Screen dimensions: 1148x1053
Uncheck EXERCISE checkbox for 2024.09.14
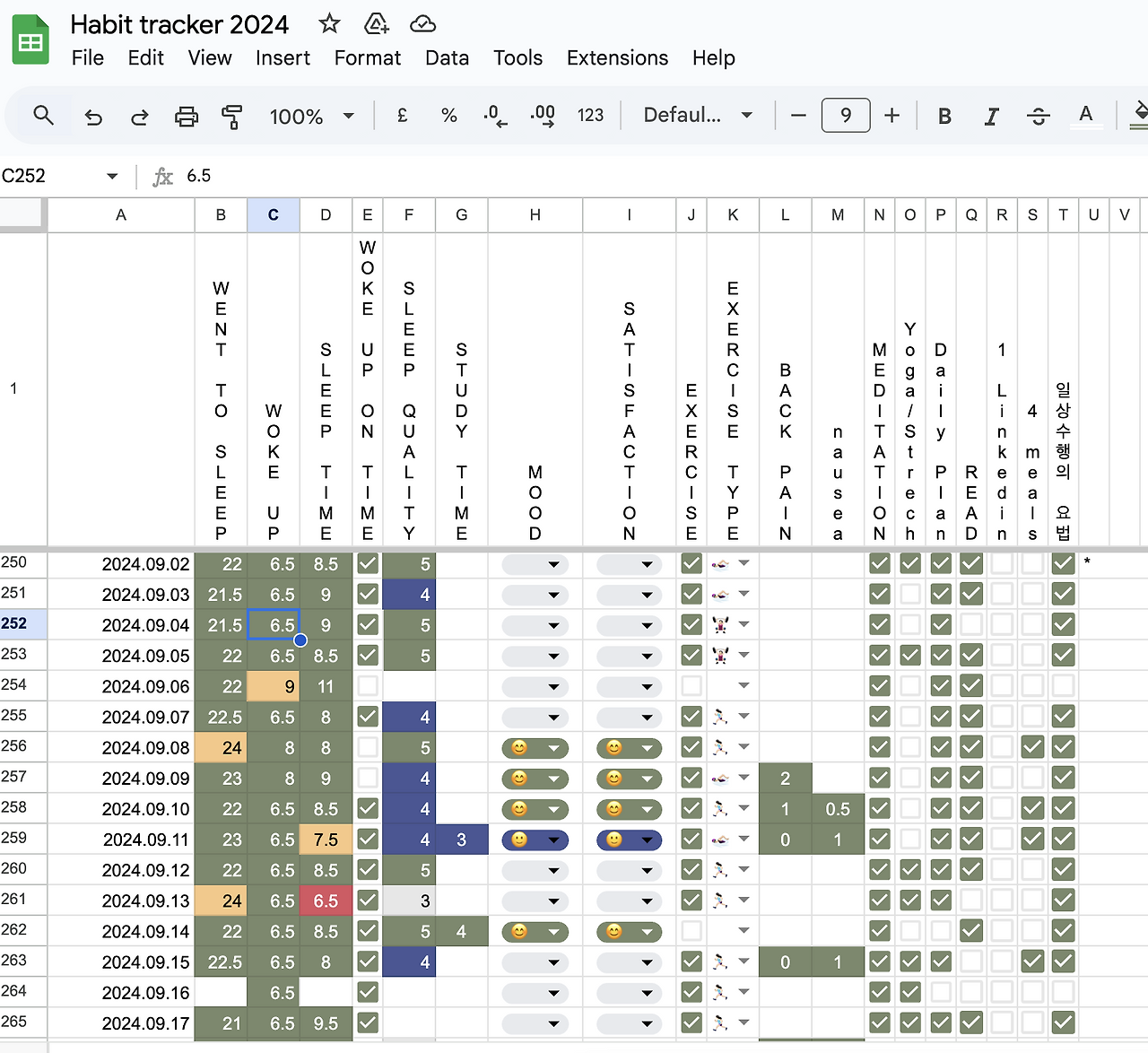691,931
